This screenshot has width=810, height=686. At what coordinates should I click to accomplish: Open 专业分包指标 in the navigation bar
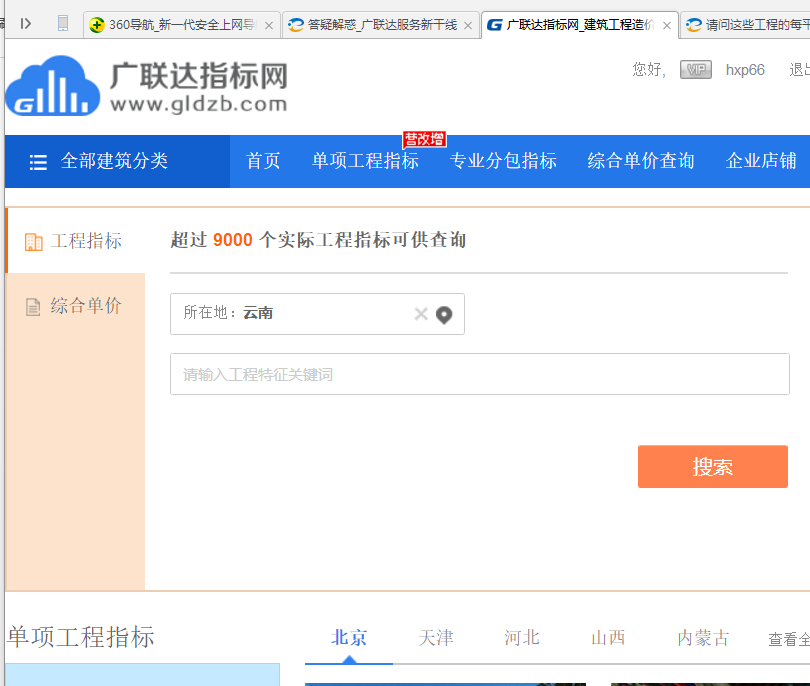503,161
